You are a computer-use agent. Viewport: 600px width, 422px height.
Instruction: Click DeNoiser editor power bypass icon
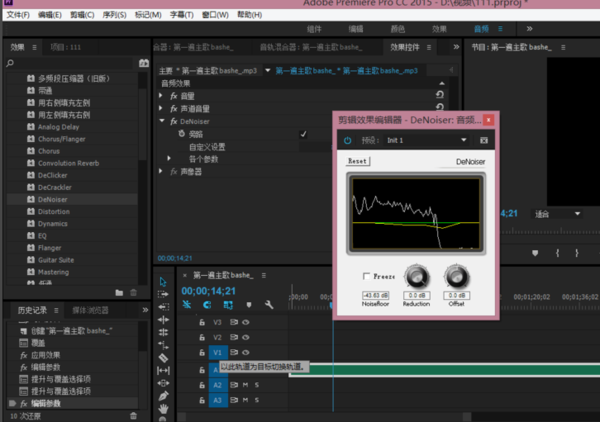pos(347,140)
